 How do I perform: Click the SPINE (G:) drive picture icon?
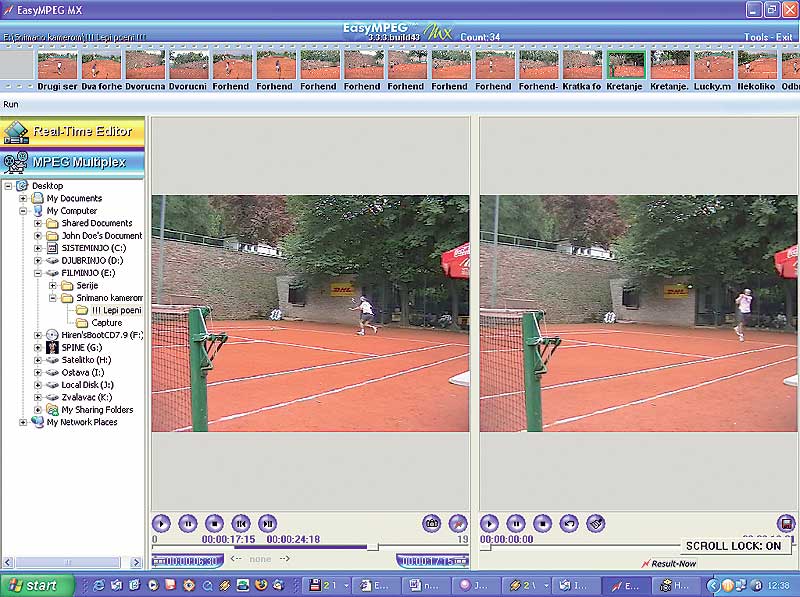click(x=52, y=348)
